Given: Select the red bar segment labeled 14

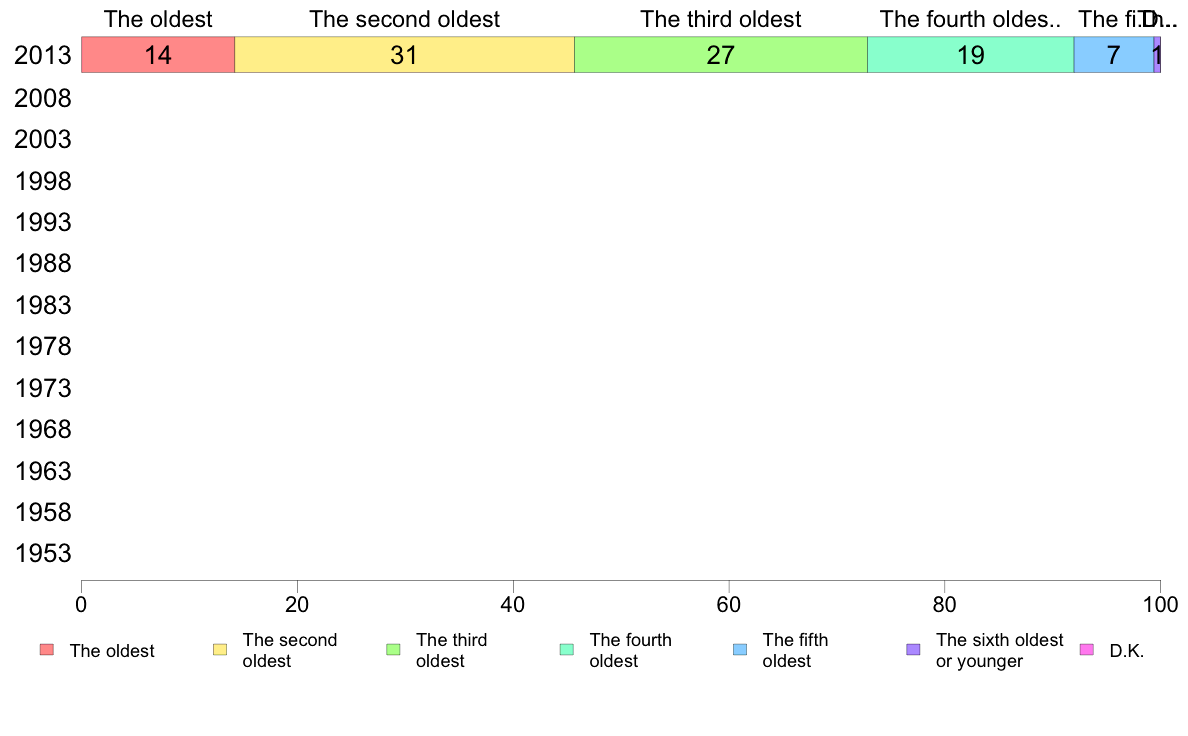Looking at the screenshot, I should coord(158,55).
